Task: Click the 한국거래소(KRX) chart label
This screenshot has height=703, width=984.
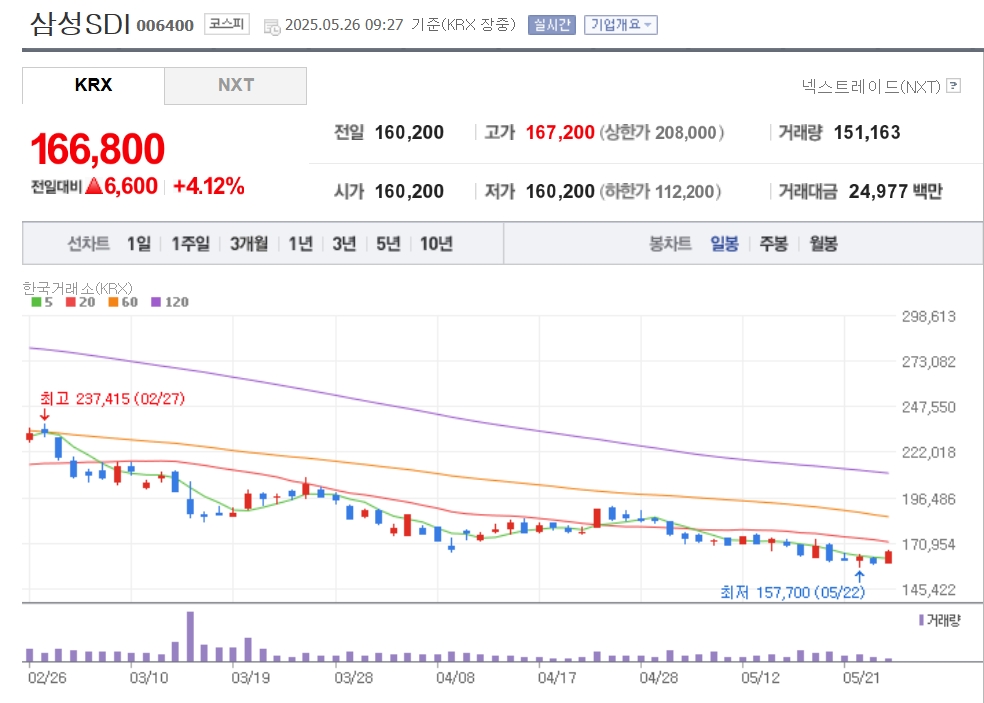Action: tap(77, 288)
